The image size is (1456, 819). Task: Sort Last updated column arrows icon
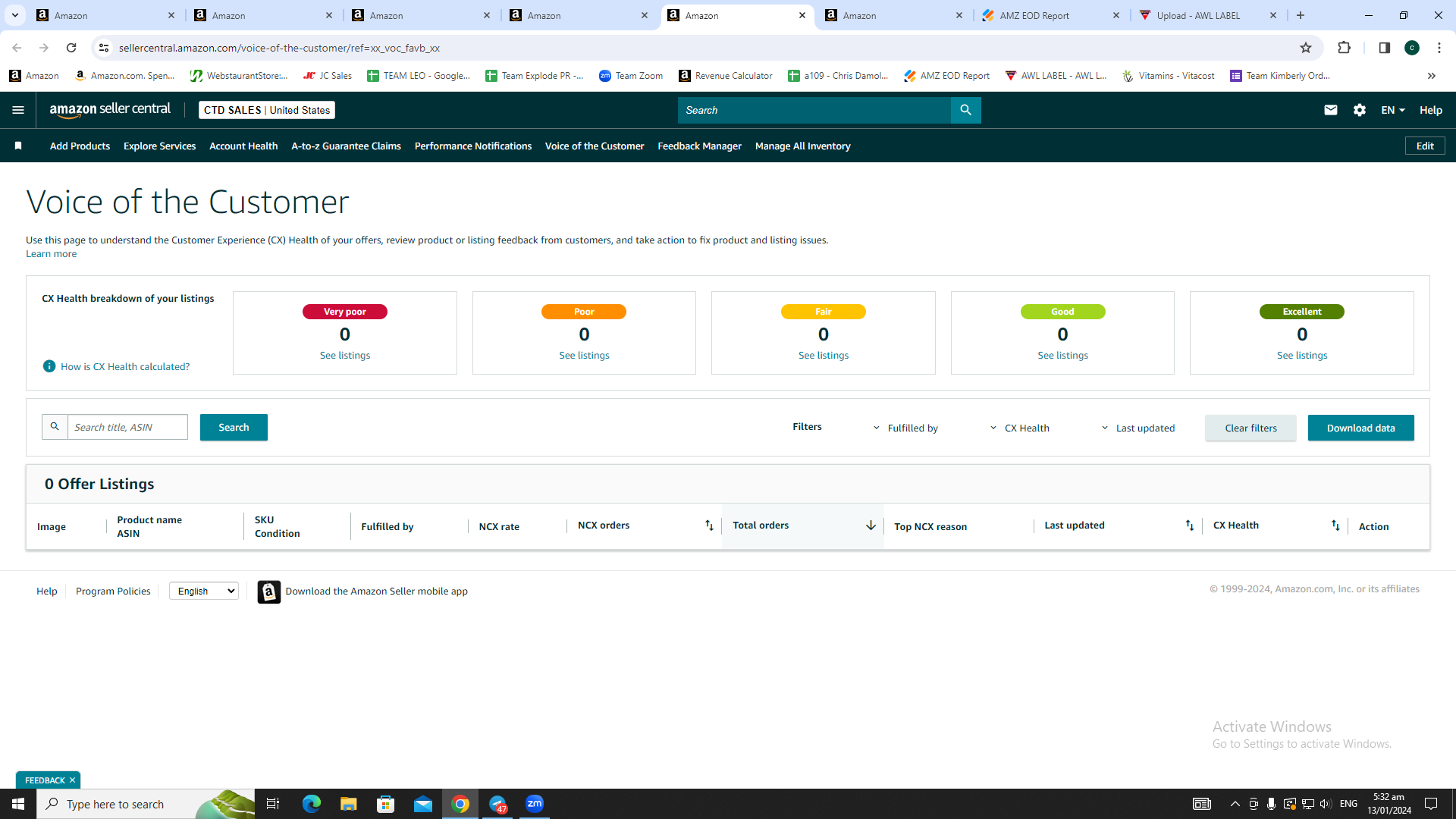coord(1189,526)
